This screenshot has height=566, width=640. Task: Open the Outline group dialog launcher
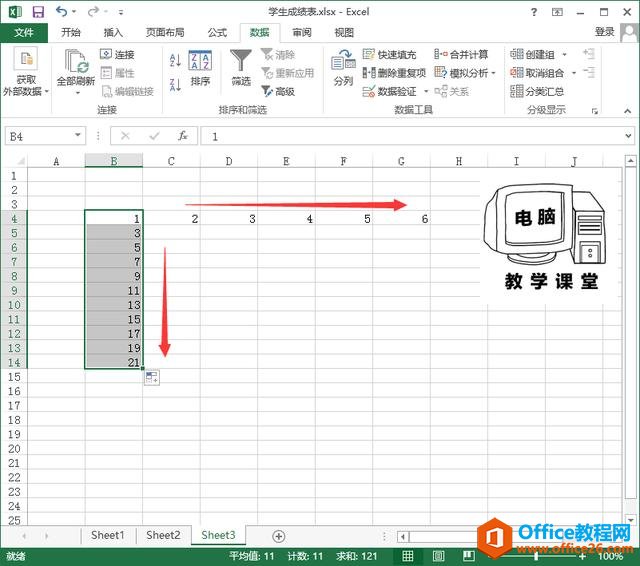click(x=595, y=111)
